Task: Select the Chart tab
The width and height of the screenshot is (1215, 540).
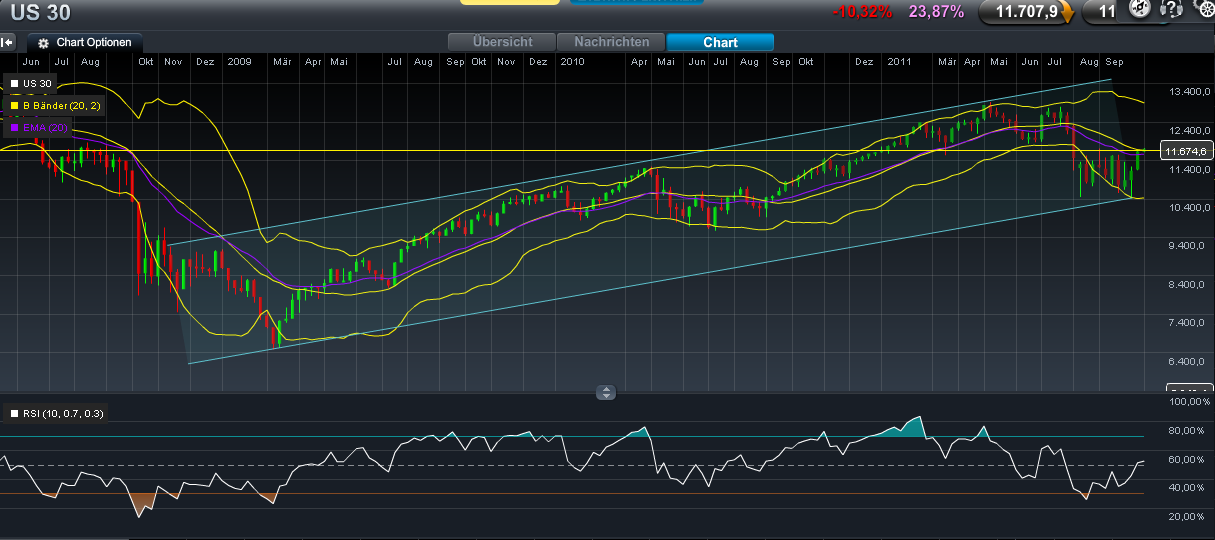Action: (720, 42)
